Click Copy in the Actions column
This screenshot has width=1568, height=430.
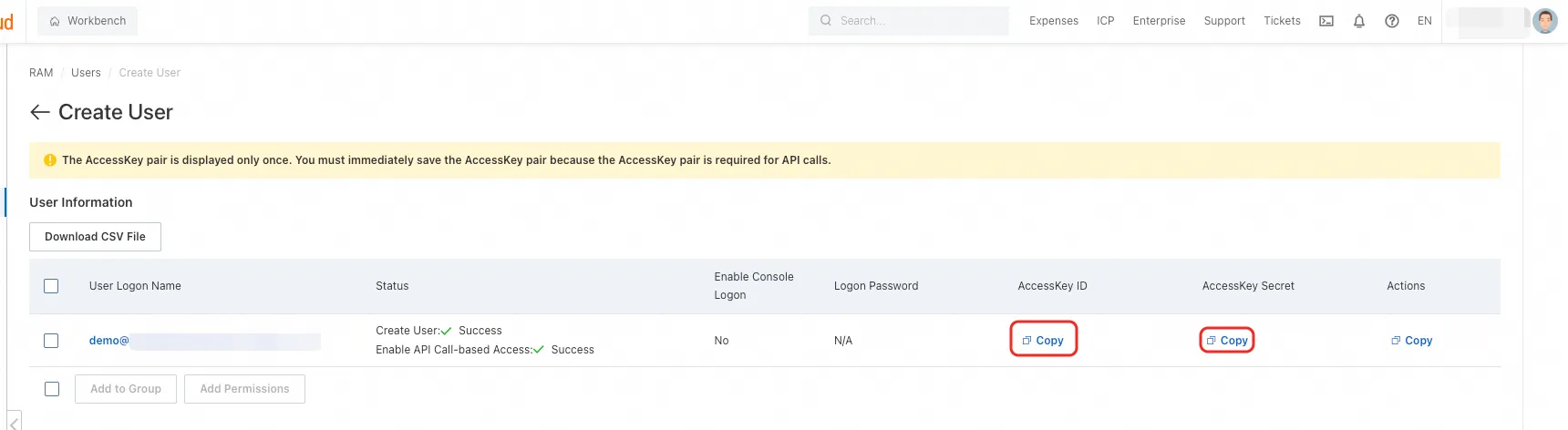tap(1411, 341)
